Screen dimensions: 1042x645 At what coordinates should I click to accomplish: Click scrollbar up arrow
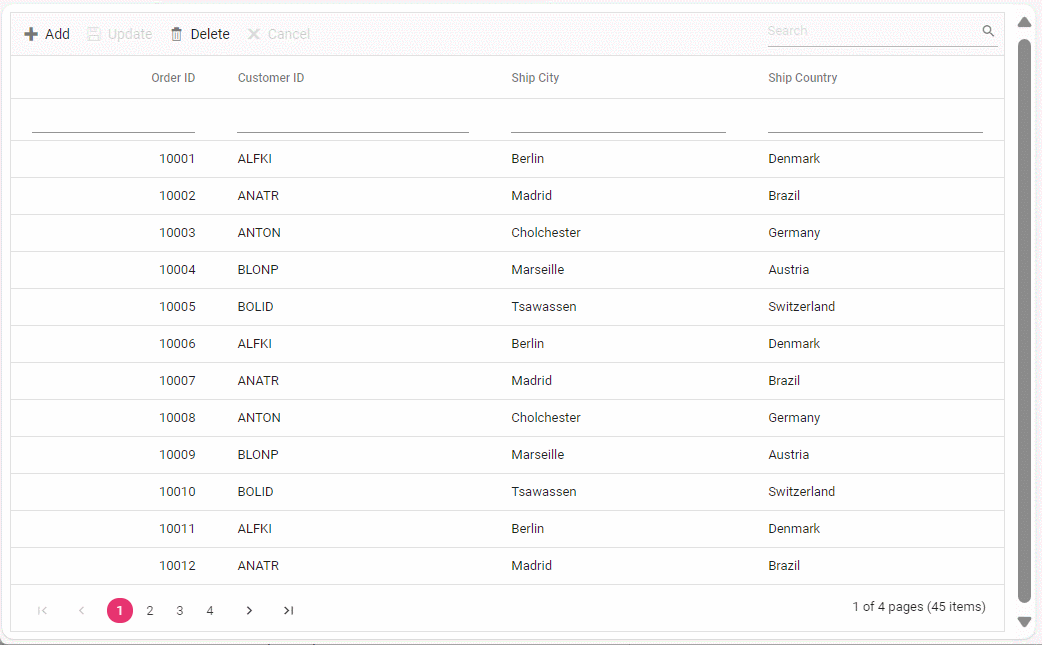pos(1024,22)
